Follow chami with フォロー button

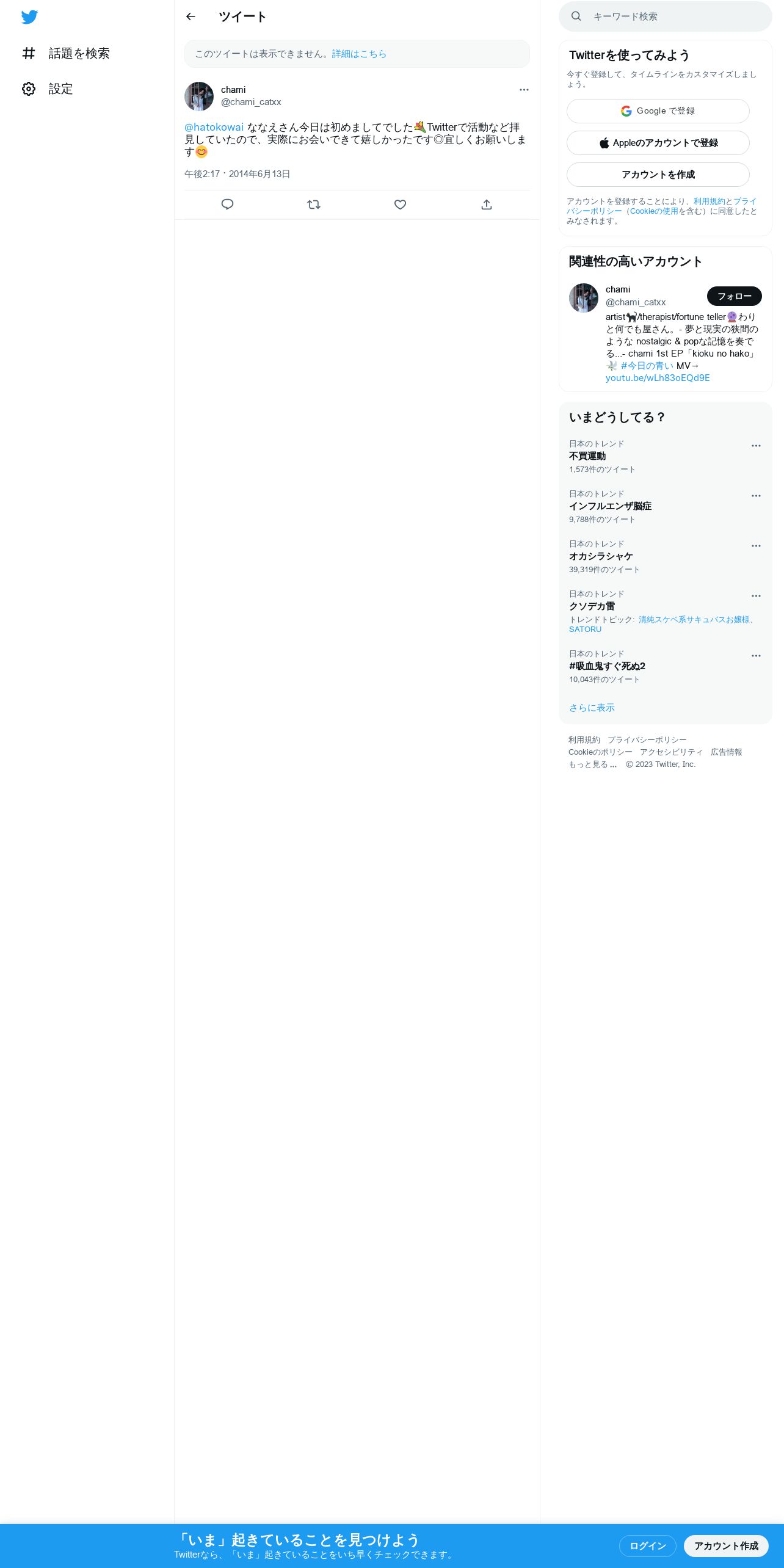click(735, 296)
